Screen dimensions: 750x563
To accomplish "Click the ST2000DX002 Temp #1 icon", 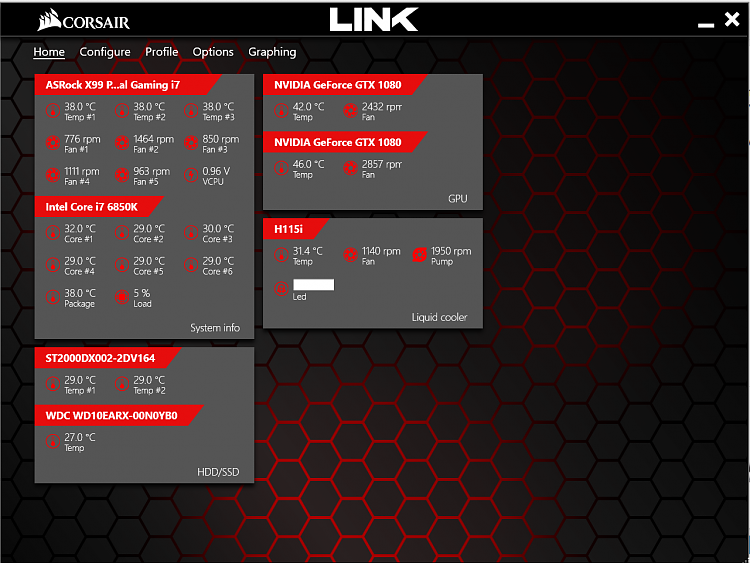I will [x=53, y=384].
